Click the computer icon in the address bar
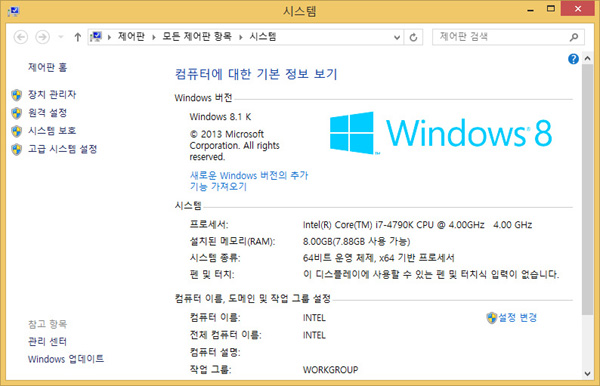 point(96,37)
